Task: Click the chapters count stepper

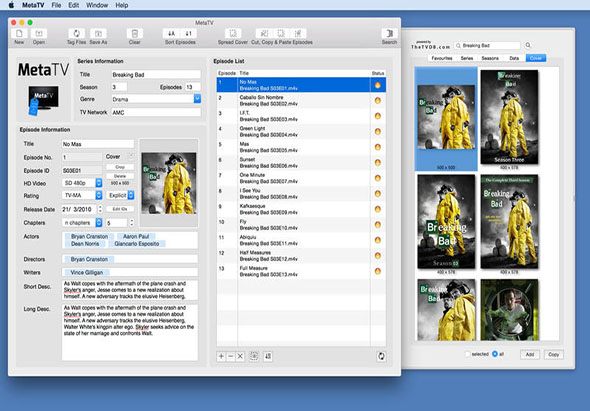Action: 132,223
